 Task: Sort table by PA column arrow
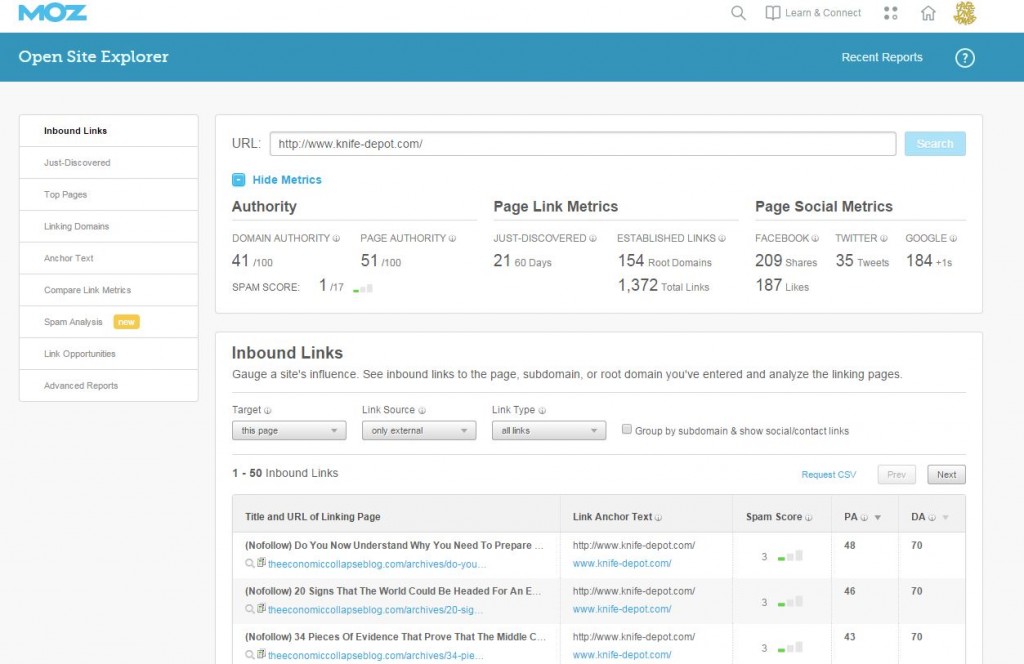[878, 518]
